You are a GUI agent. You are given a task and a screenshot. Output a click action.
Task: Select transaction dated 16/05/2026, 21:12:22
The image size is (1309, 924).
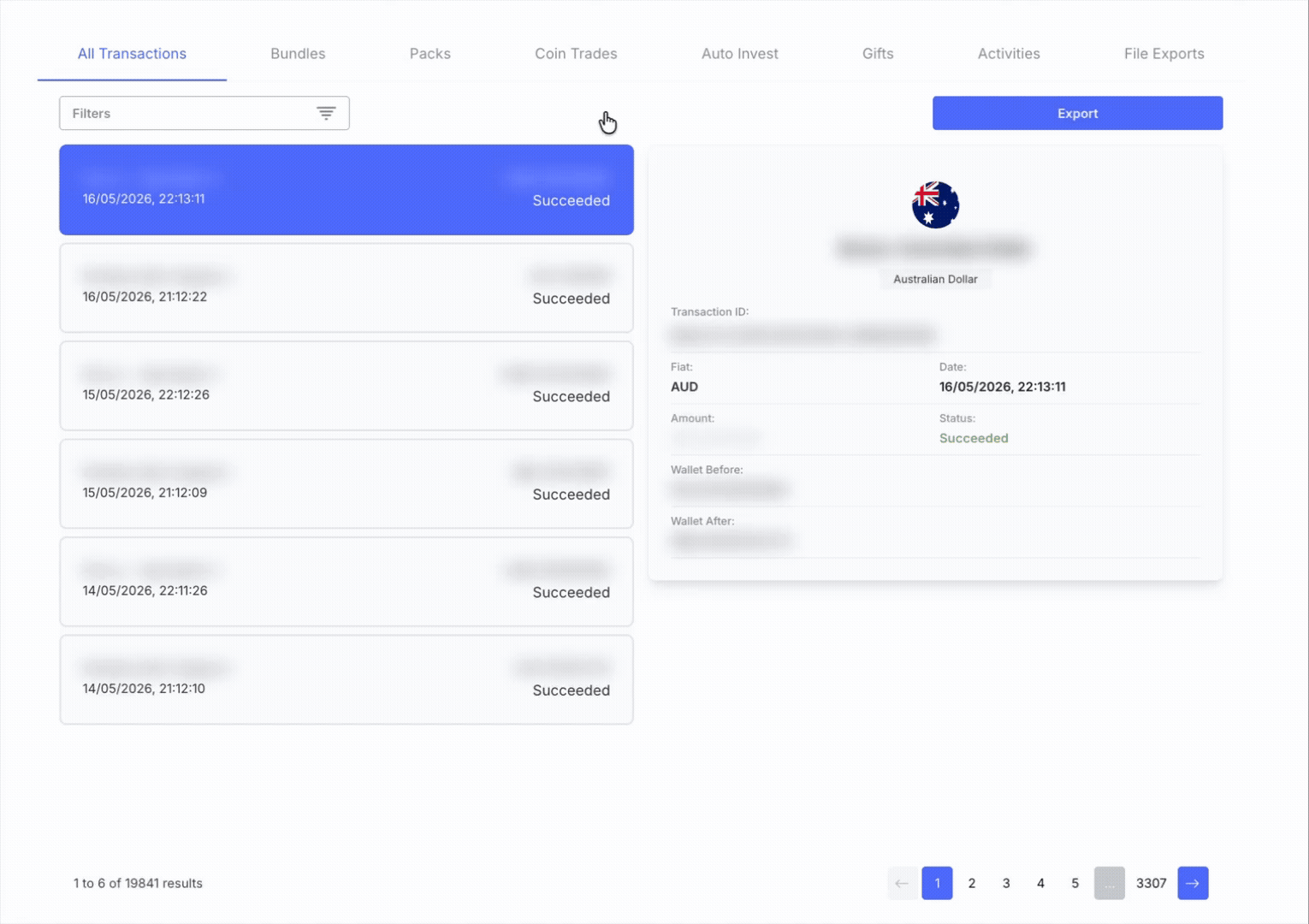coord(346,287)
